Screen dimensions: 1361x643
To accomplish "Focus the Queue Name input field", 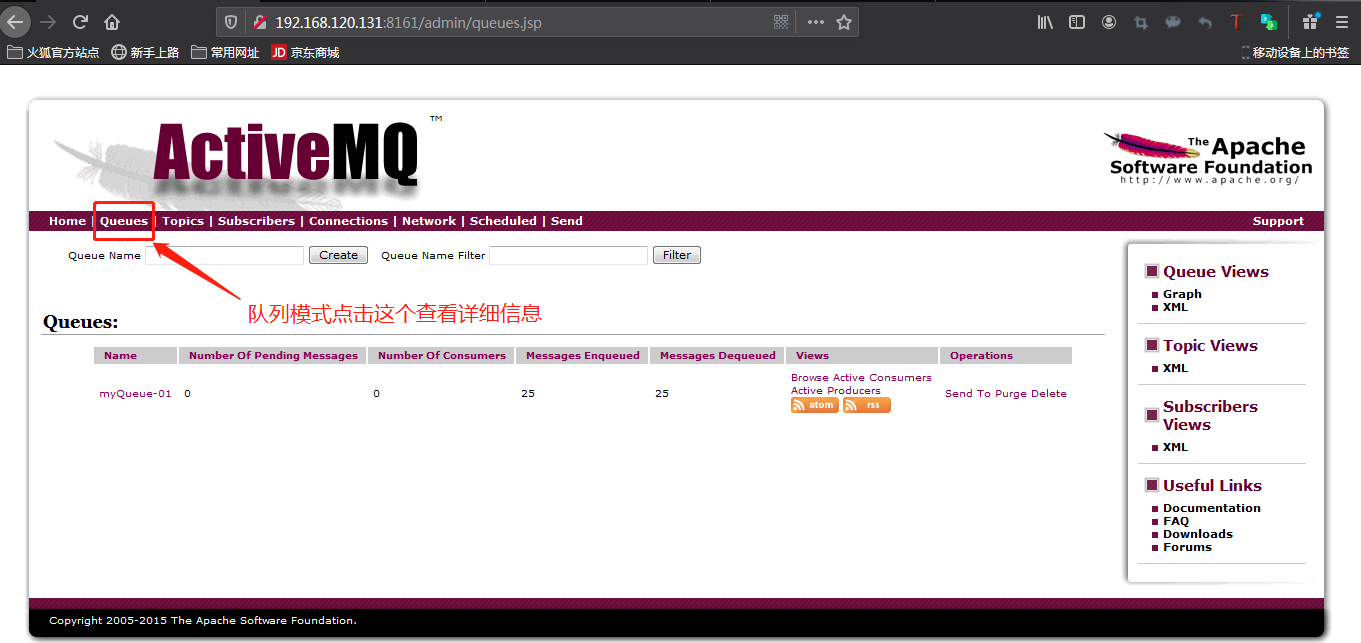I will click(x=225, y=255).
